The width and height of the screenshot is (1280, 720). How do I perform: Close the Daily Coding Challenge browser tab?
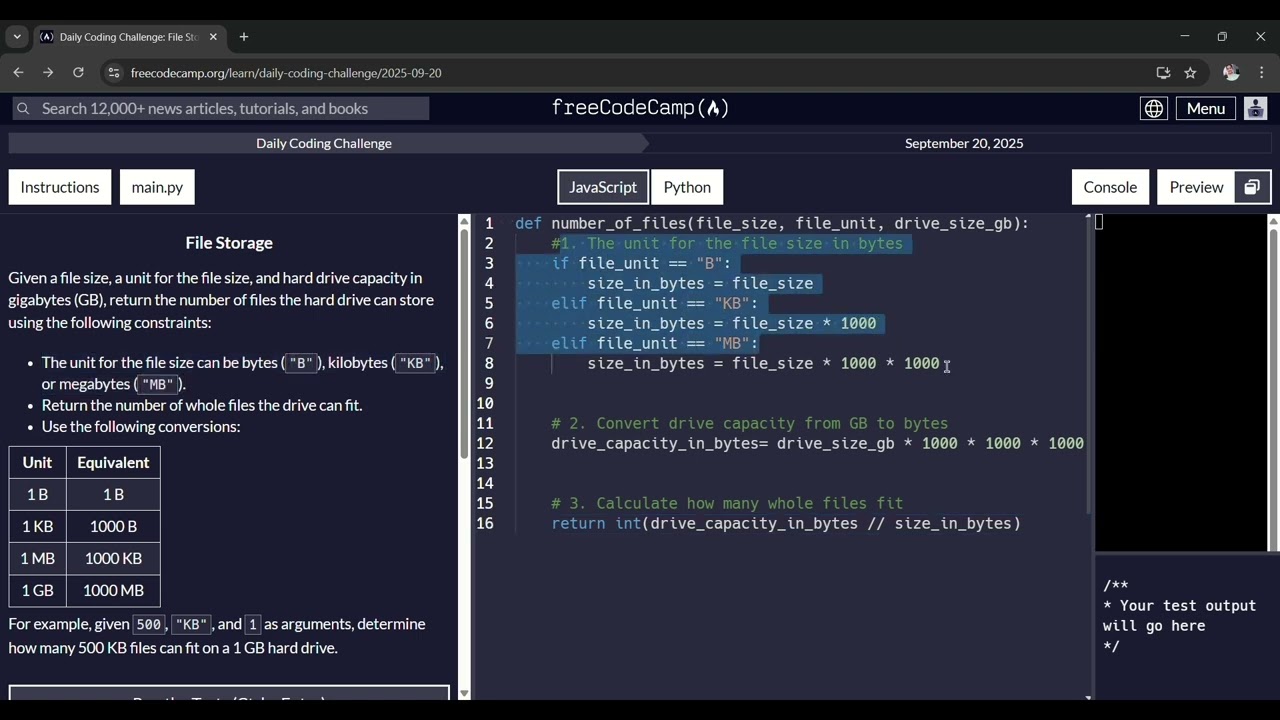click(x=213, y=37)
